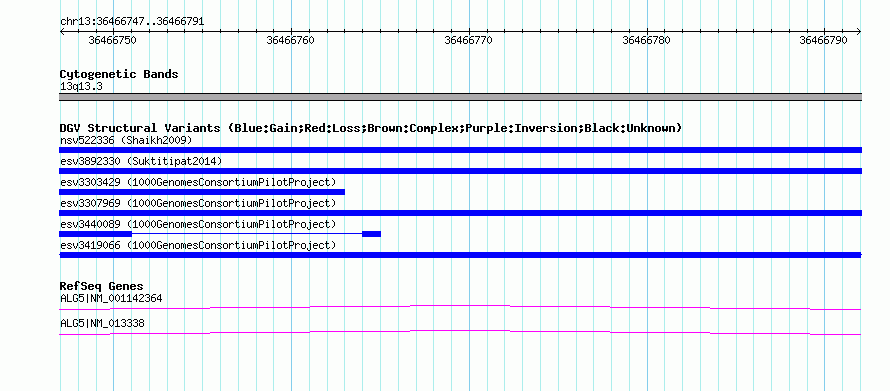Click ruler position 36466760

point(291,40)
